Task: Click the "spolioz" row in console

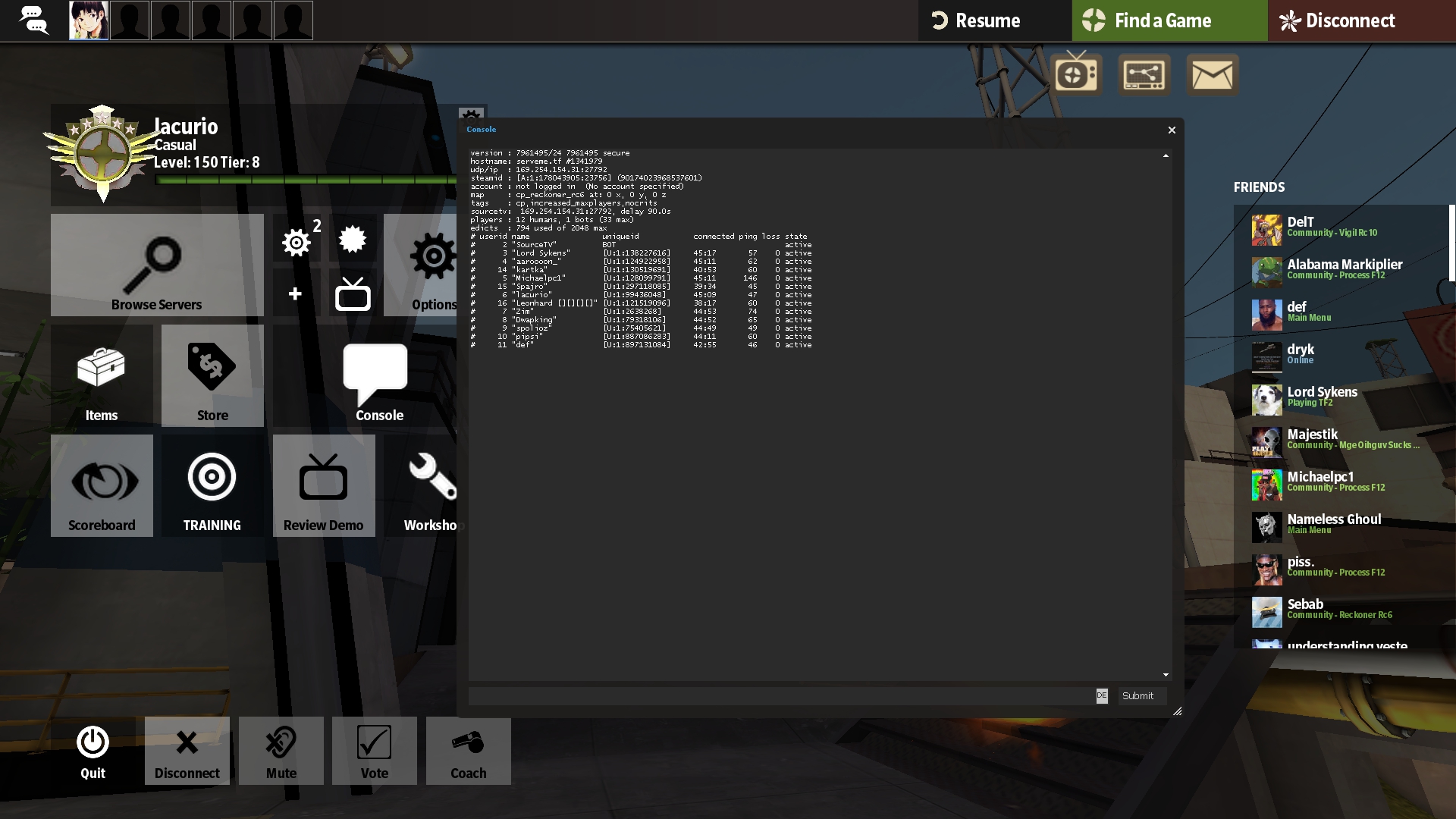Action: point(641,328)
